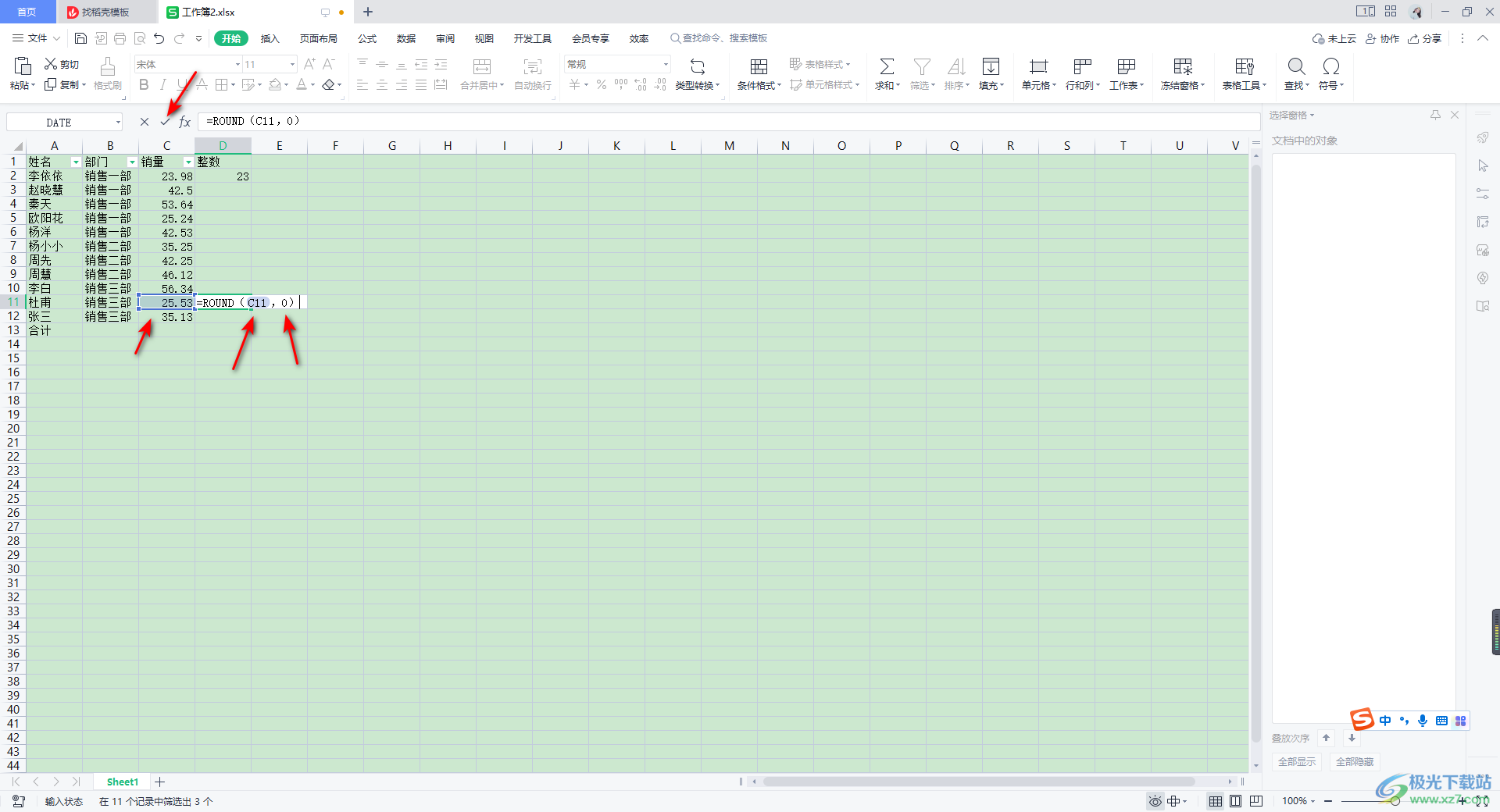Click the Type Conversion (类型转换) icon
The width and height of the screenshot is (1500, 812).
[x=698, y=66]
